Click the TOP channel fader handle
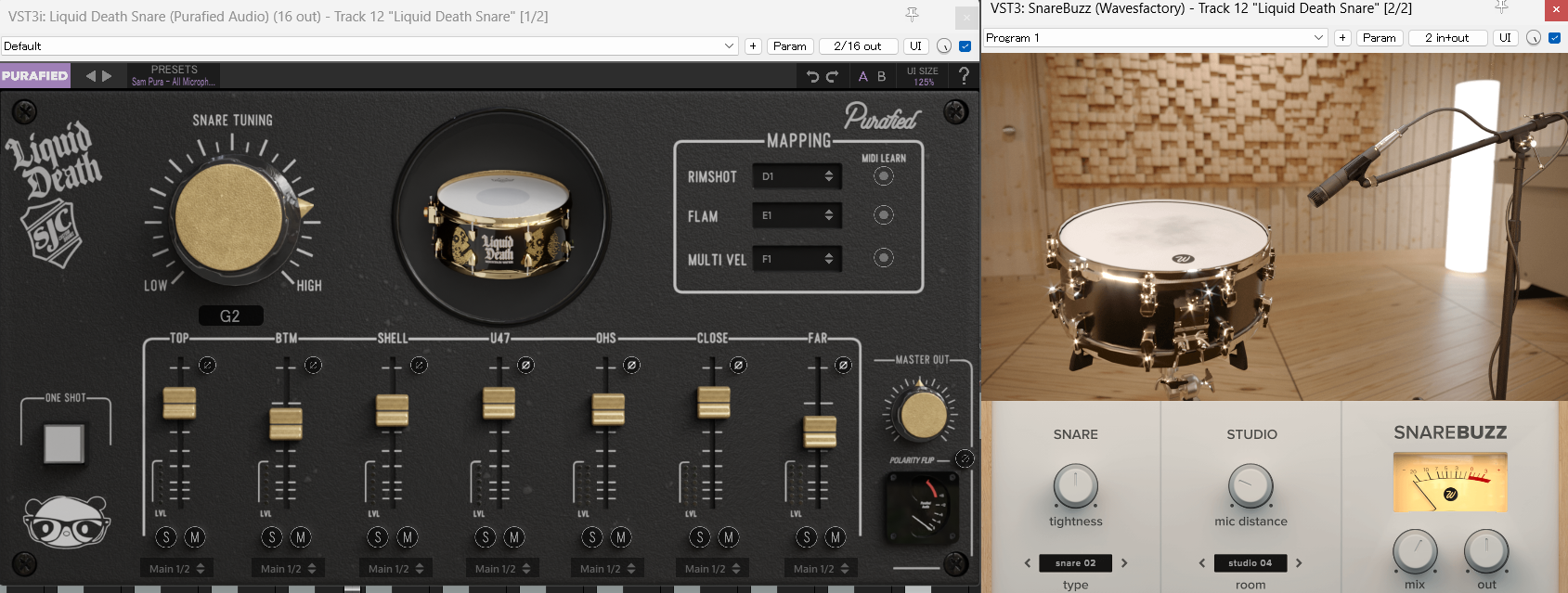The height and width of the screenshot is (593, 1568). (x=179, y=404)
